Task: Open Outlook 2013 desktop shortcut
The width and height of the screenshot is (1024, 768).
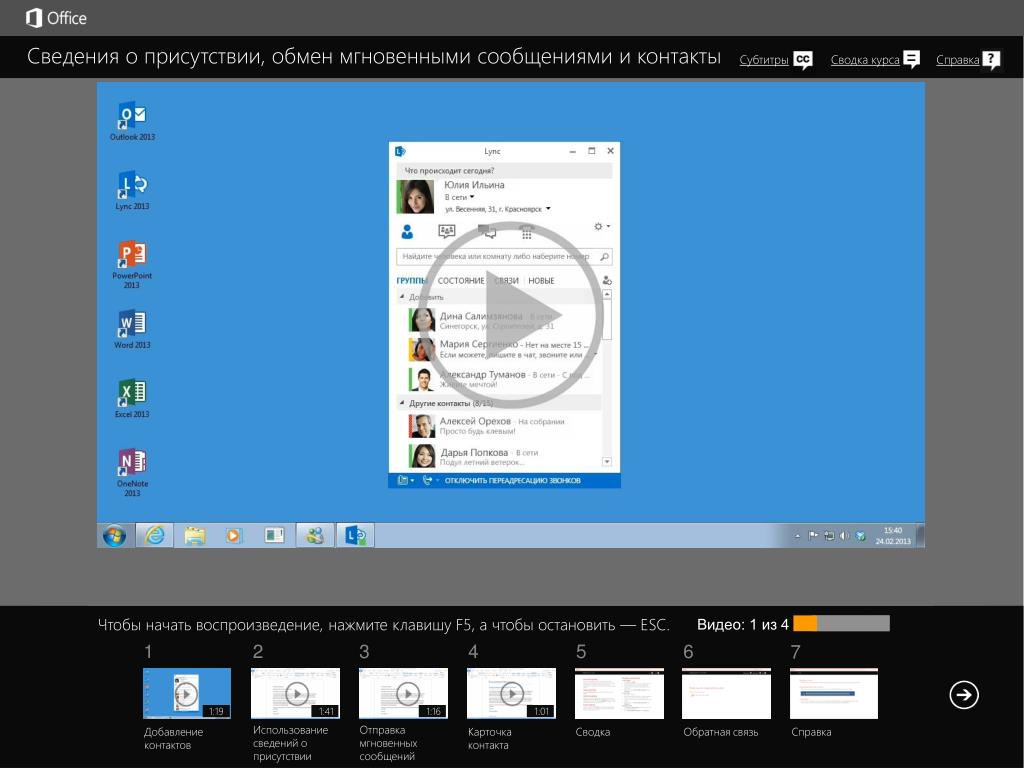Action: [132, 121]
